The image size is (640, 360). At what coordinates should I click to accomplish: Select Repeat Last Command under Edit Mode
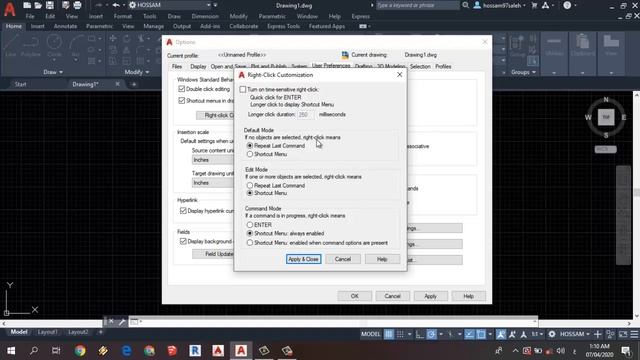point(250,185)
